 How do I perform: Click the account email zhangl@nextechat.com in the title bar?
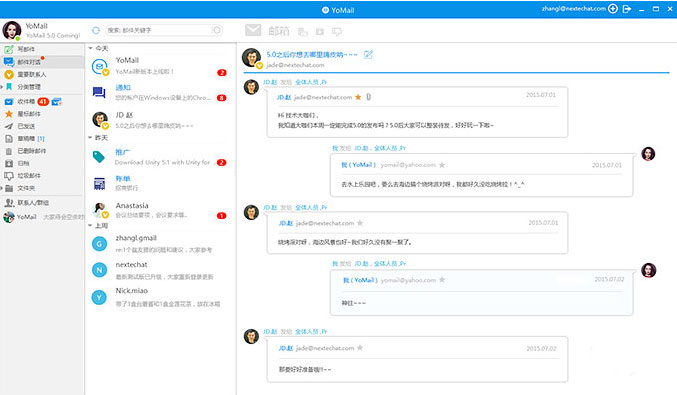point(574,9)
